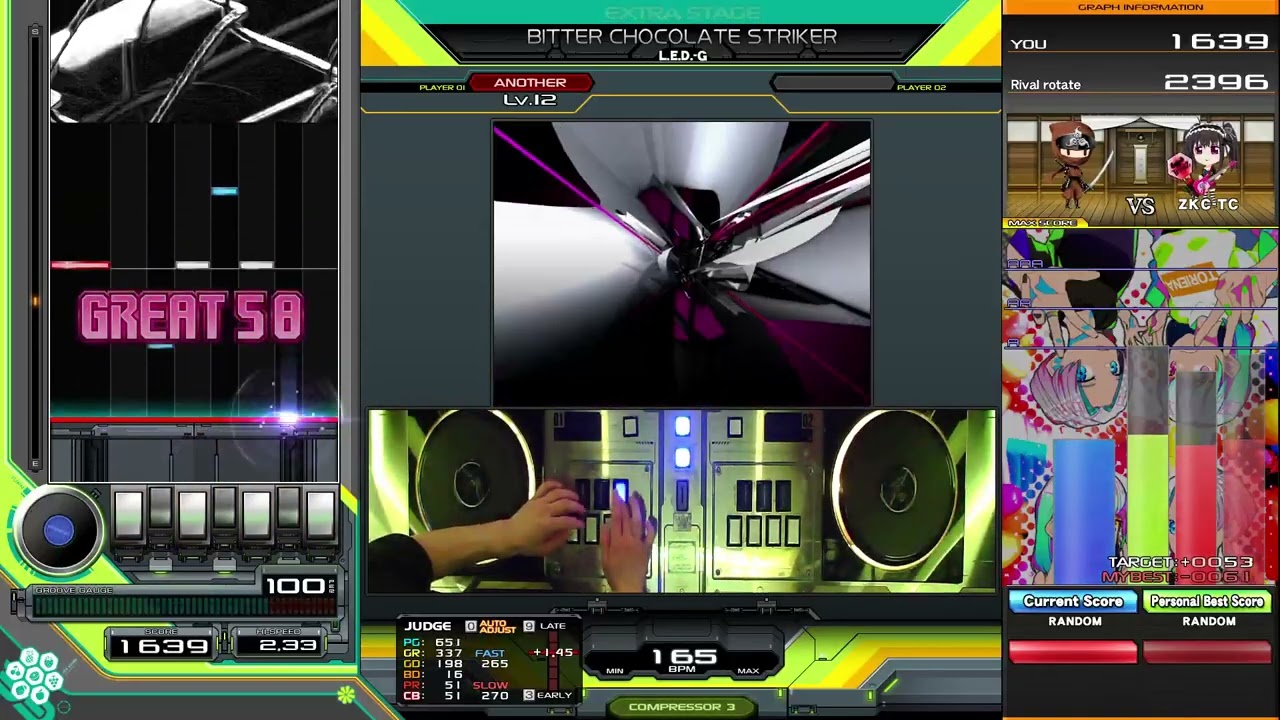This screenshot has height=720, width=1280.
Task: Click the YOU score 1639 in graph panel
Action: [x=1220, y=42]
